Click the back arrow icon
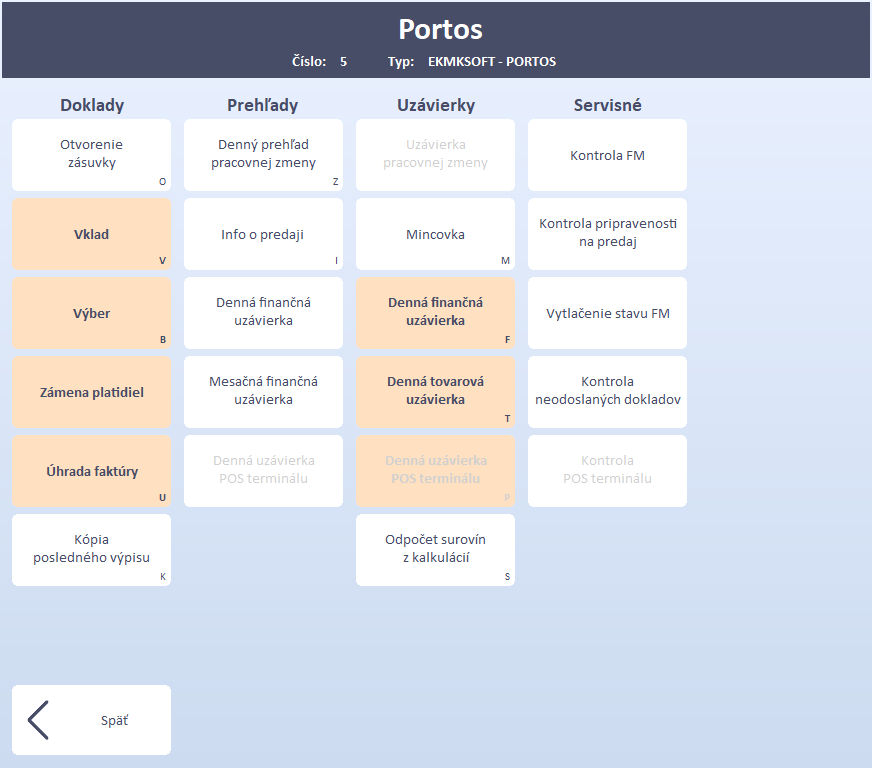The image size is (872, 768). click(38, 720)
